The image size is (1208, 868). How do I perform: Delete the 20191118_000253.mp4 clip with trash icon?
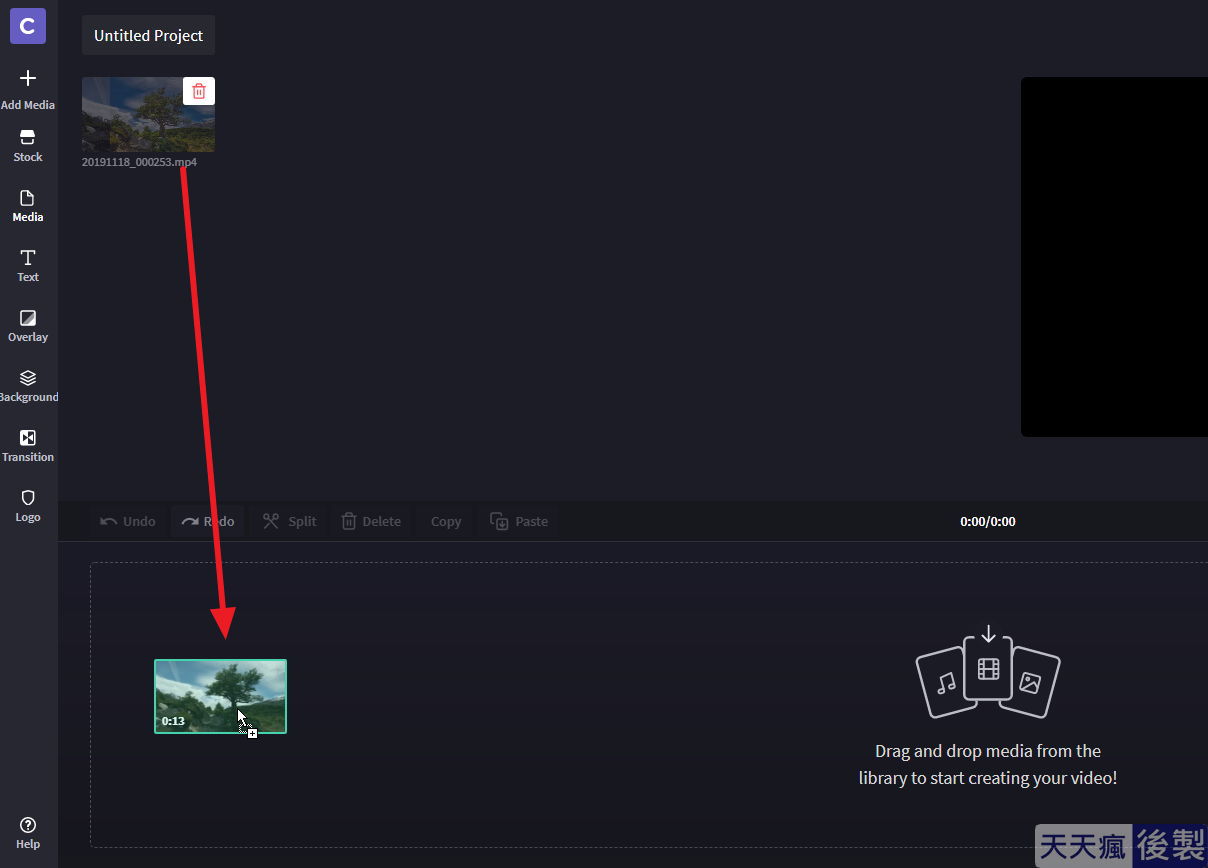[199, 91]
